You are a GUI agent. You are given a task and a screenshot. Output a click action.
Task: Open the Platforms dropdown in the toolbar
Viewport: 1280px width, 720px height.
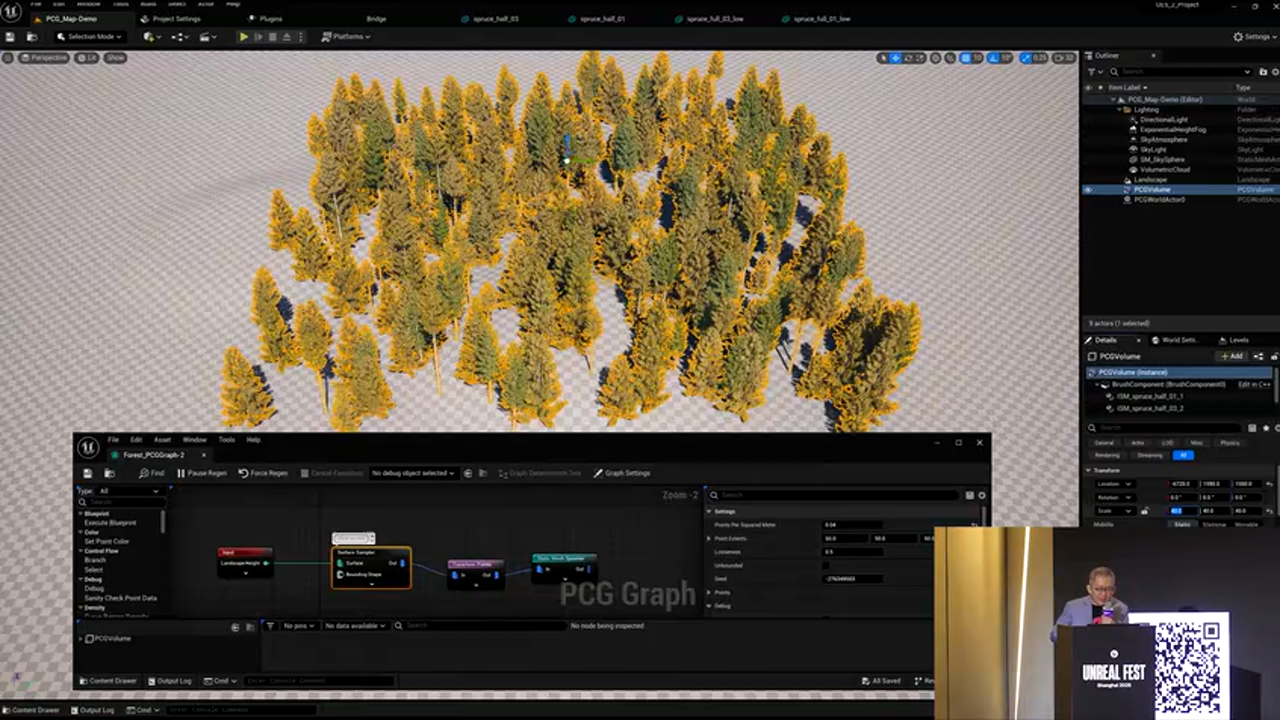click(346, 37)
